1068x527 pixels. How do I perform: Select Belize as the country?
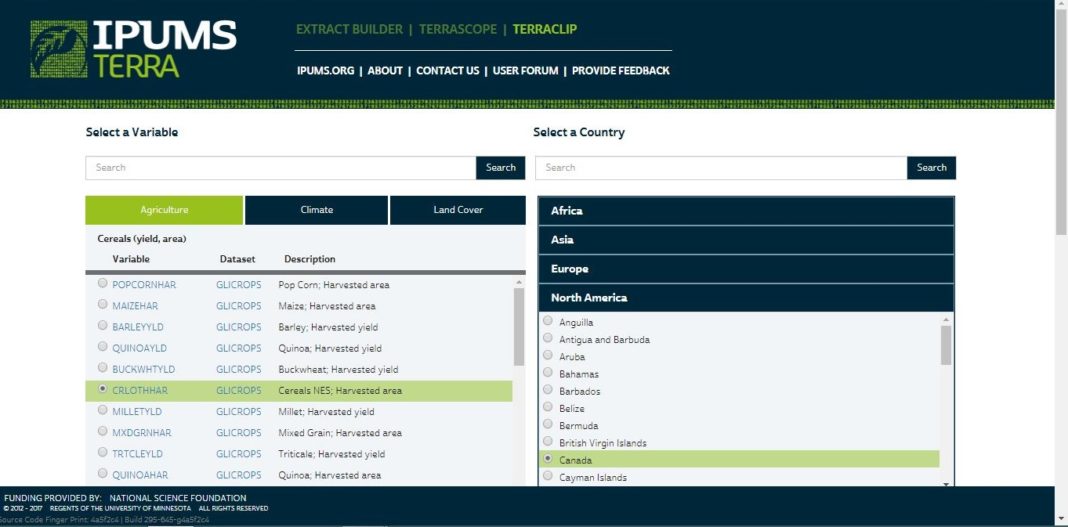tap(547, 408)
